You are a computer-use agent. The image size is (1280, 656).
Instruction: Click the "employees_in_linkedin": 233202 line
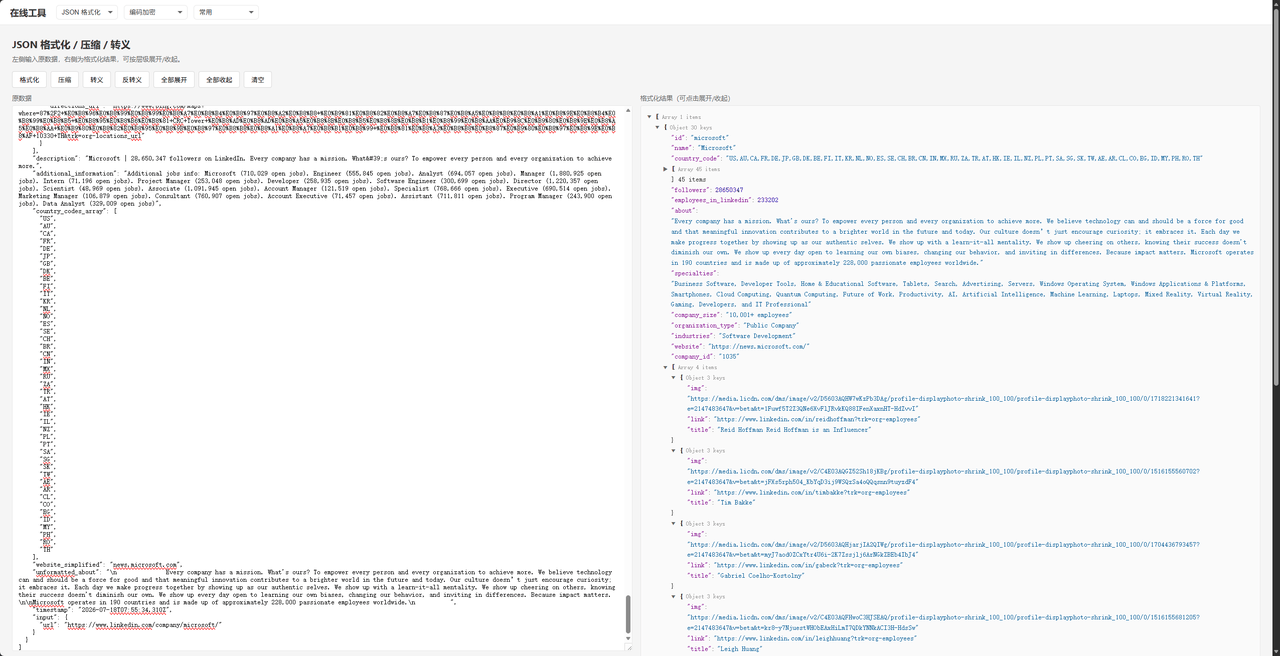(x=725, y=200)
